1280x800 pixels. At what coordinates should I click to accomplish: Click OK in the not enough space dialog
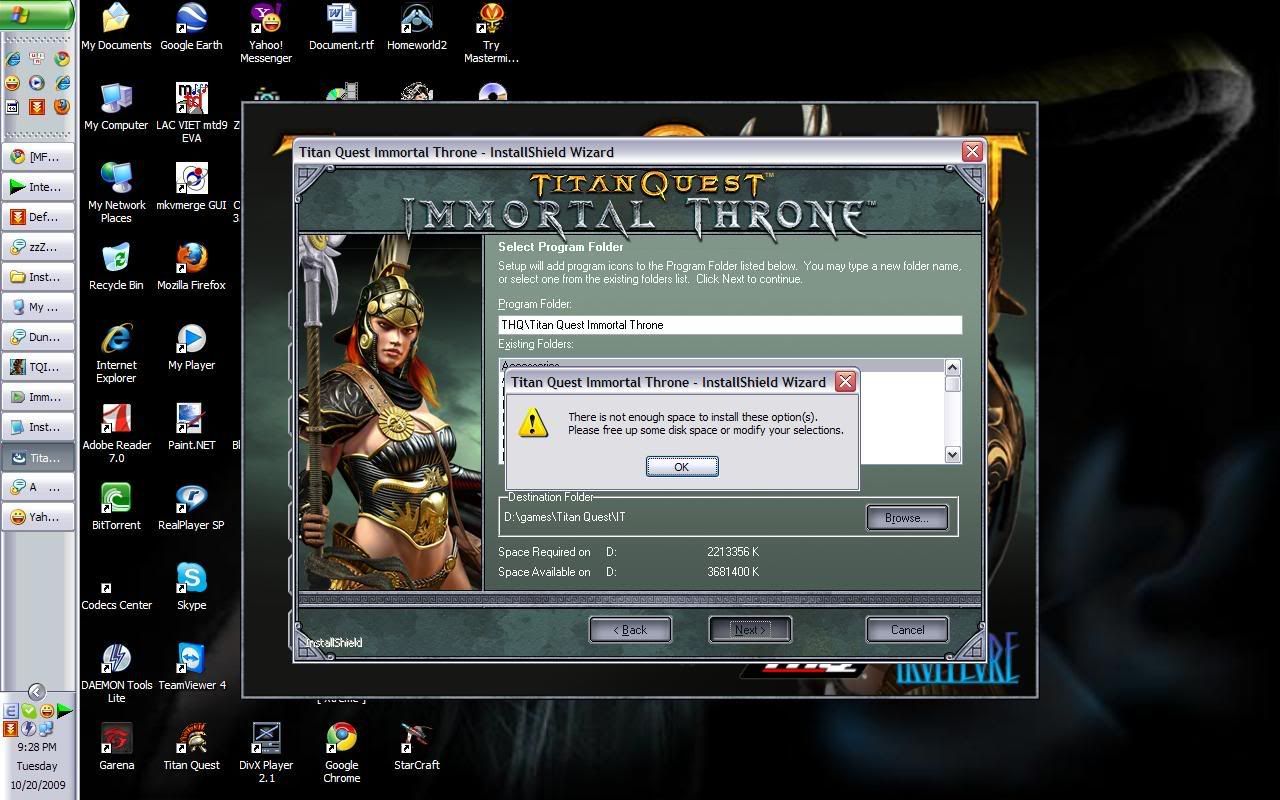pos(682,467)
